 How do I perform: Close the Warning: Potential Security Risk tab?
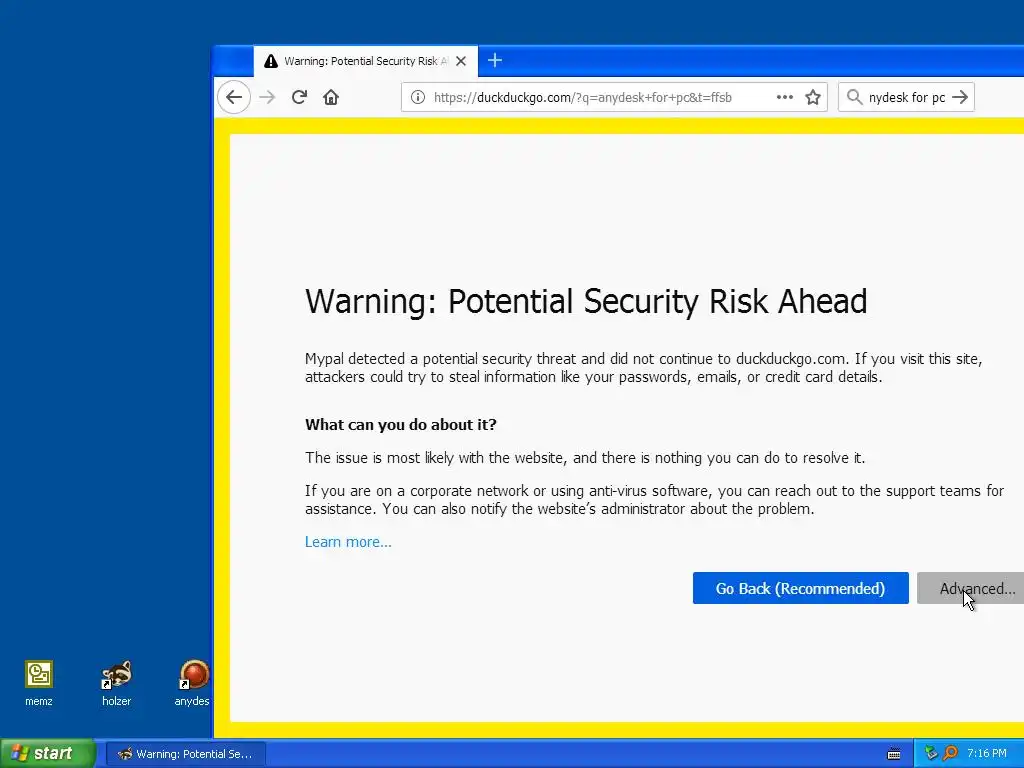tap(461, 61)
